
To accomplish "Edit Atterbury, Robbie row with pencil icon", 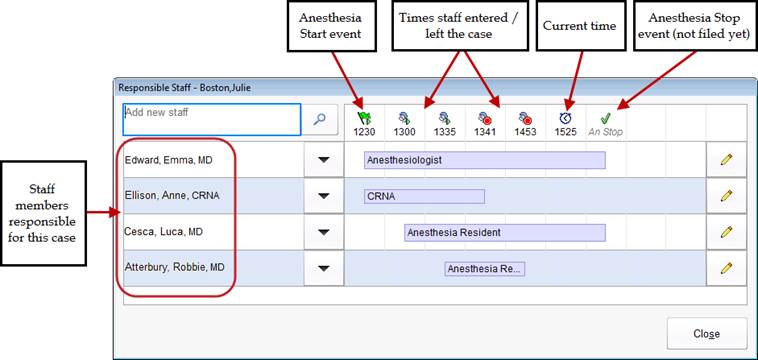I will point(726,268).
